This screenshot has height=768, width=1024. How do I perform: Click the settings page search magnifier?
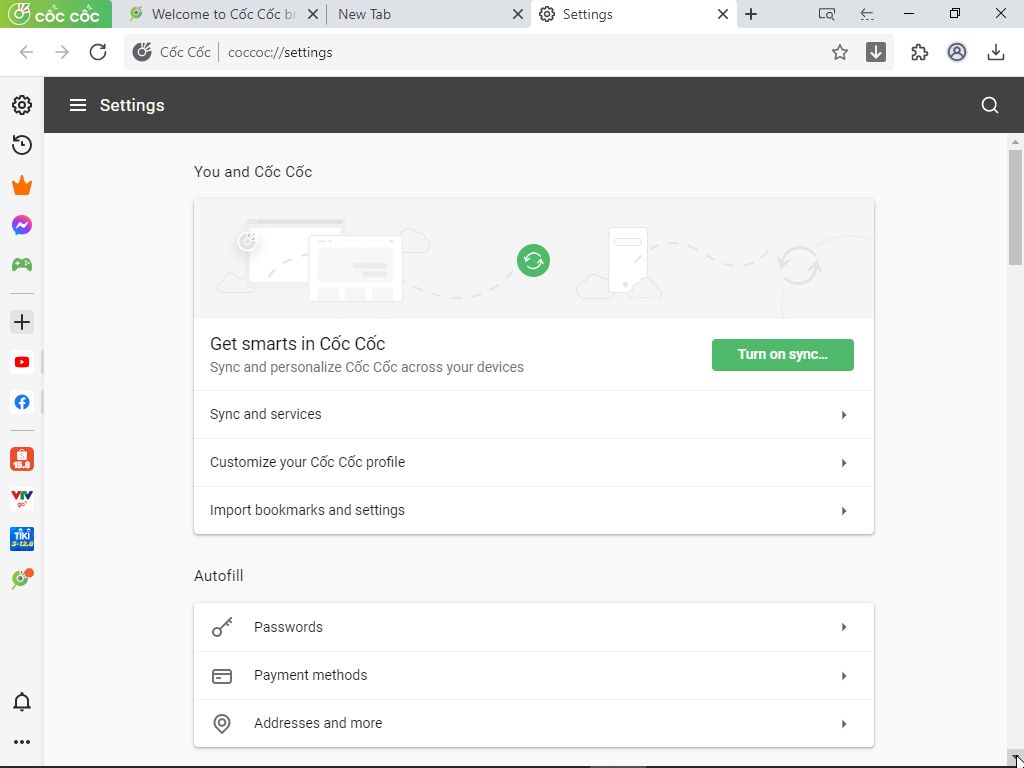tap(989, 104)
